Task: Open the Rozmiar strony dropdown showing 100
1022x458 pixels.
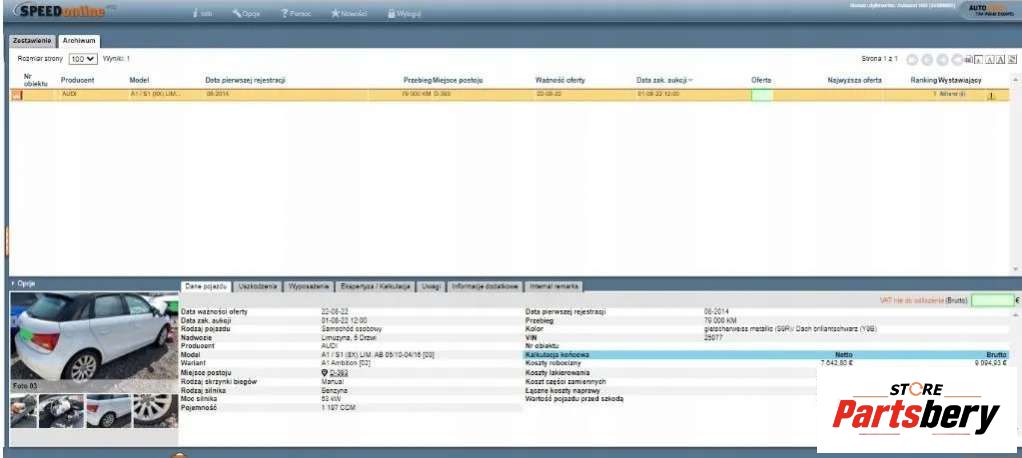Action: (x=83, y=59)
